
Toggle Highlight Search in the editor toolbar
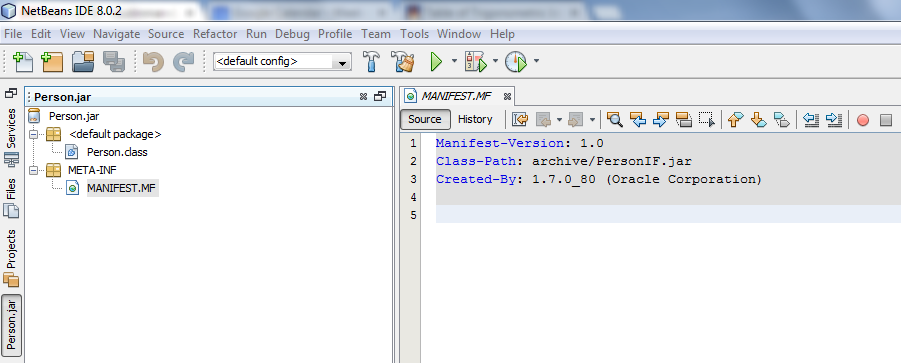[x=684, y=119]
